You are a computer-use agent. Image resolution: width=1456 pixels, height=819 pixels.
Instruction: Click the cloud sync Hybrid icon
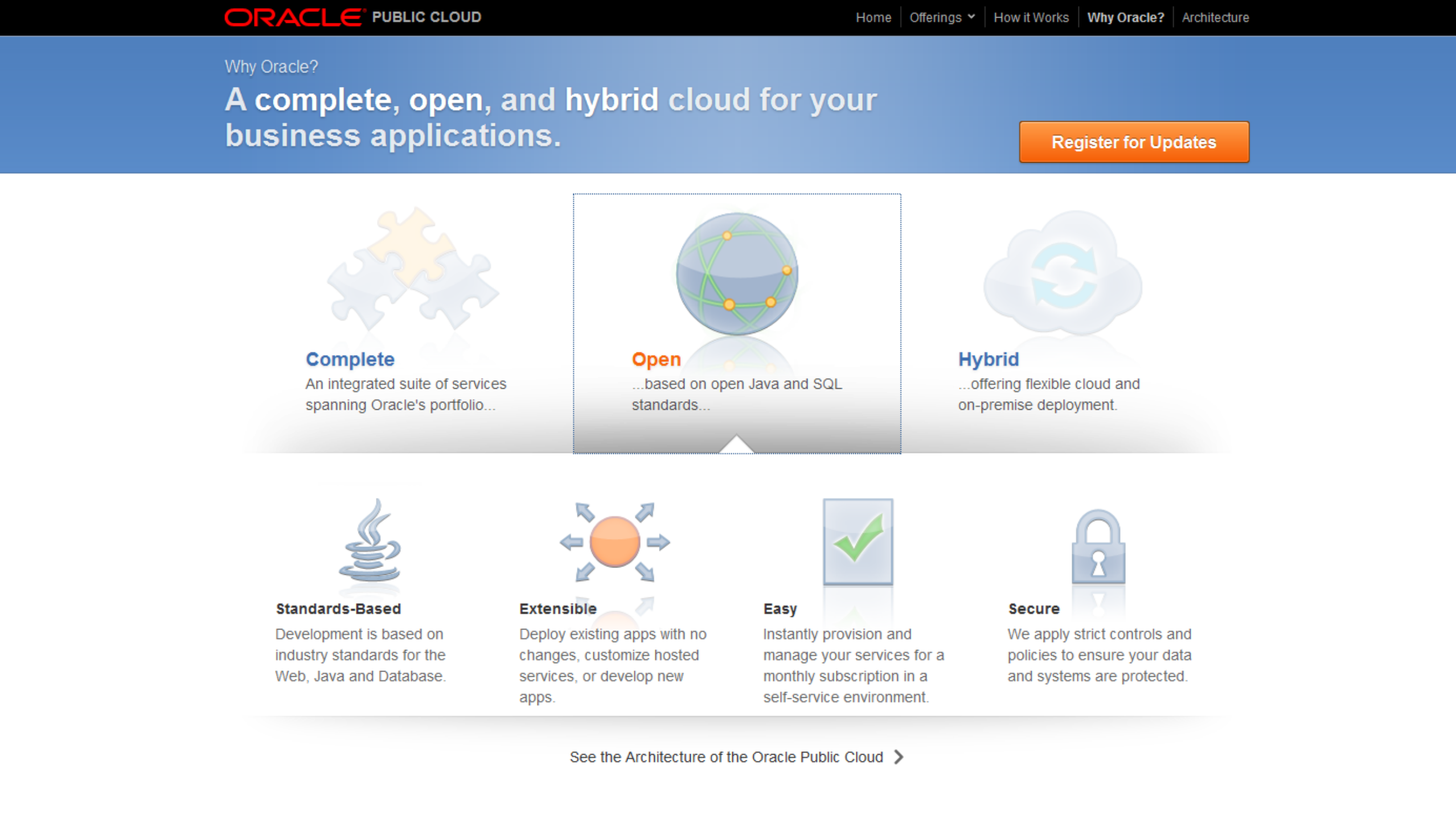point(1063,272)
